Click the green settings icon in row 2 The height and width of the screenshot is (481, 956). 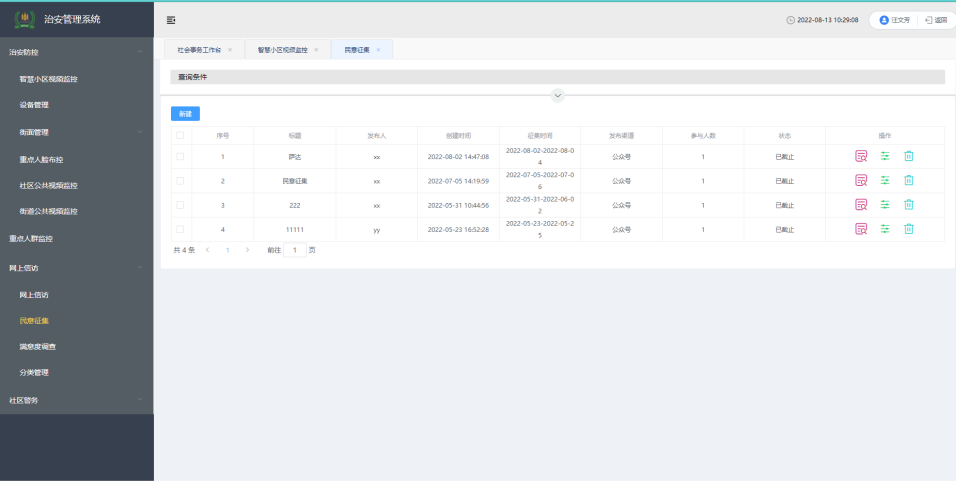[885, 180]
